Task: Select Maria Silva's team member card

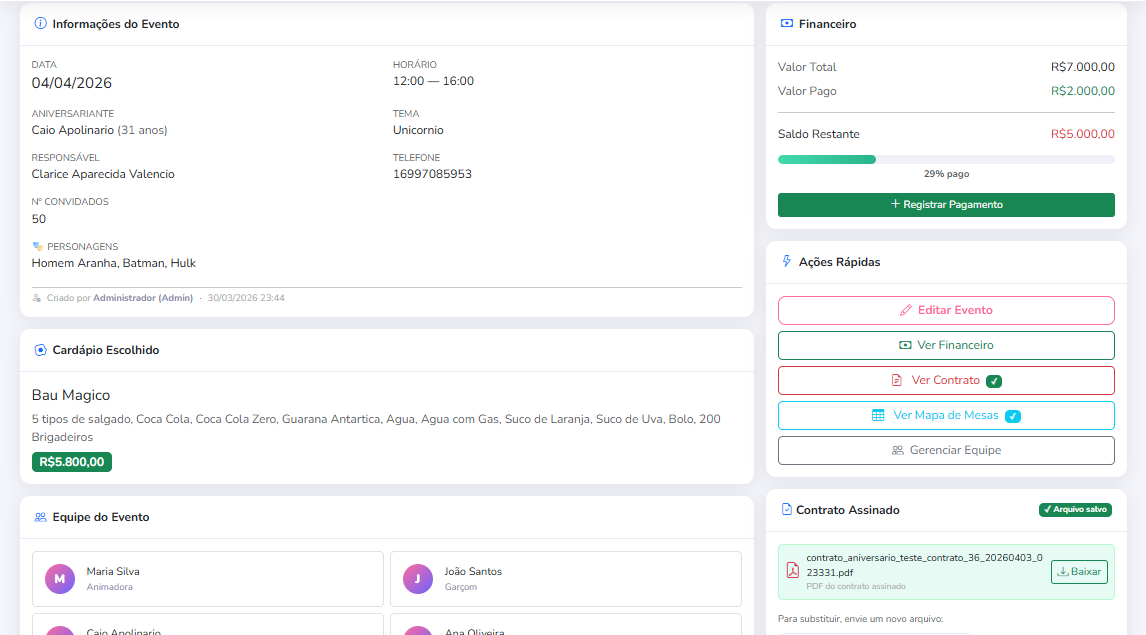Action: point(208,579)
